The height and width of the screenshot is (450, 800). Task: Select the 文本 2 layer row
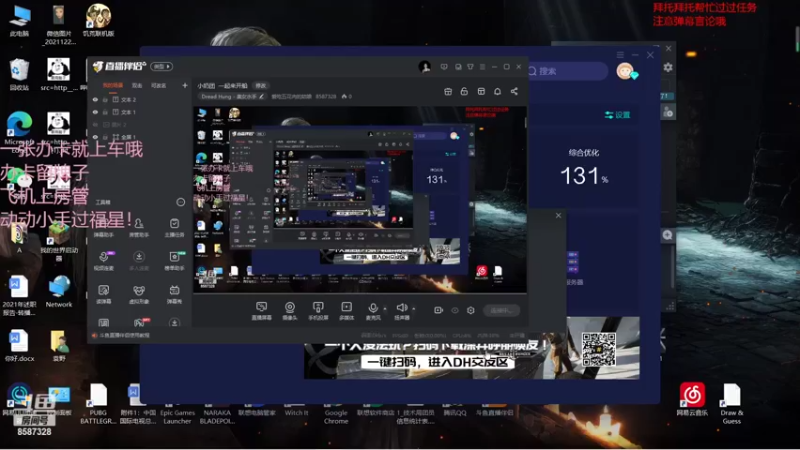coord(141,99)
